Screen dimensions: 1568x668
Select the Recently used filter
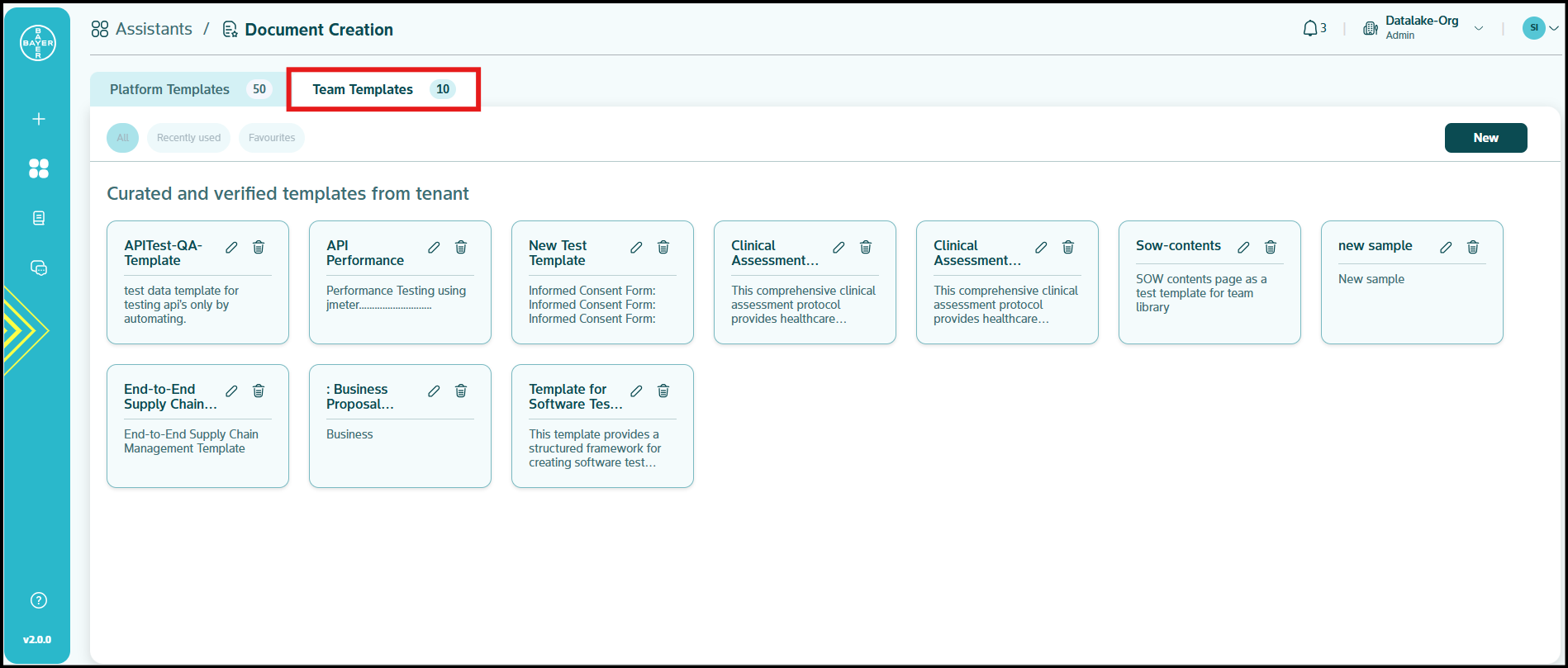188,138
